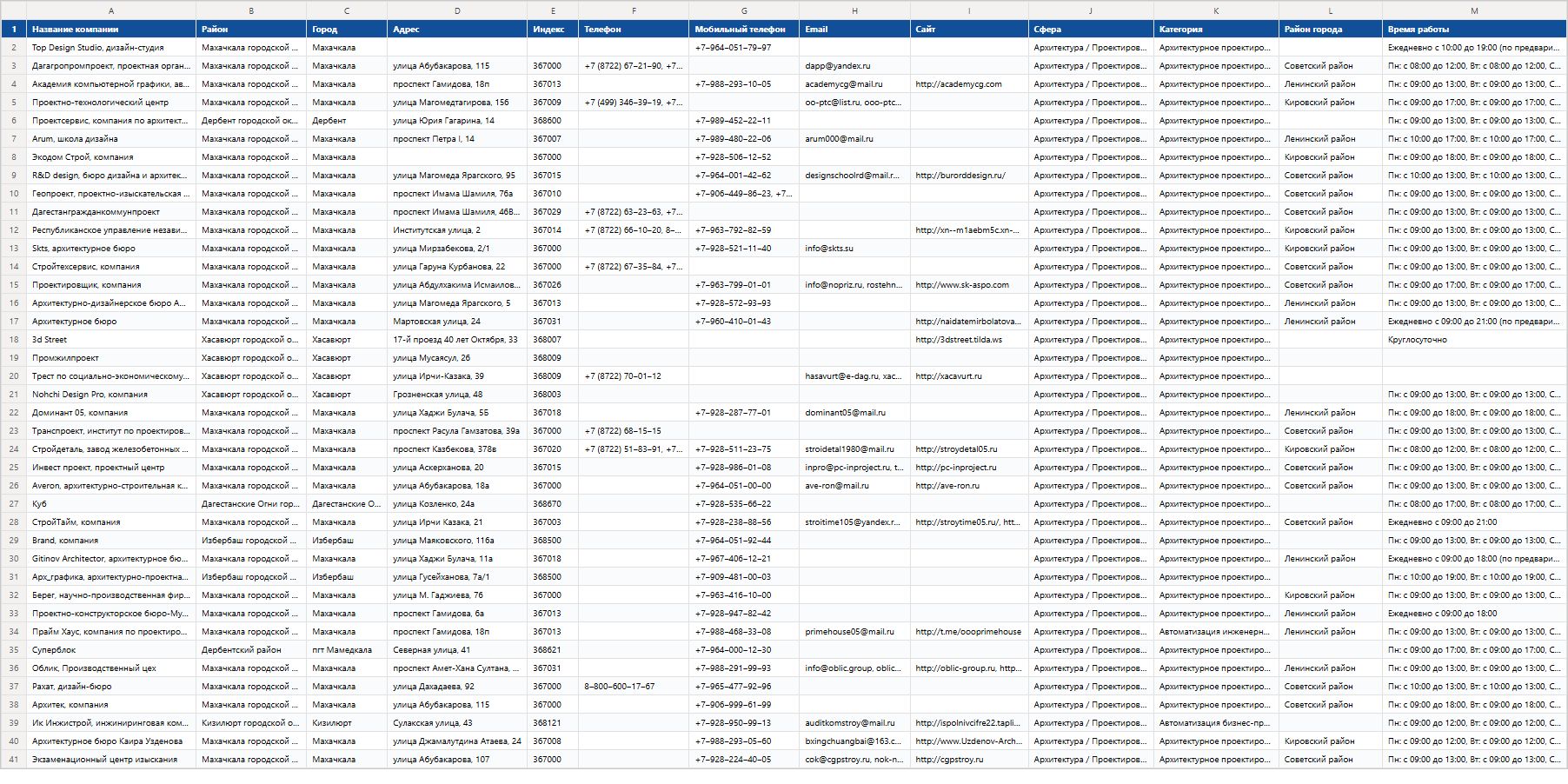Select address 'улица Магомеда Ярагского, 5'
1568x784 pixels.
point(457,303)
